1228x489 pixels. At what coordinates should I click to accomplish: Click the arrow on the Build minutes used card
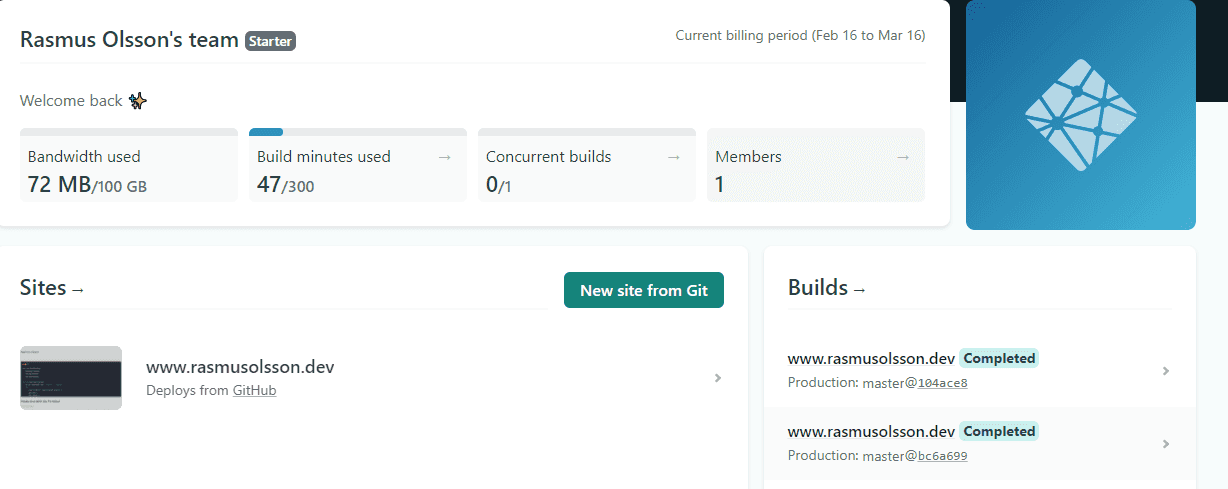[445, 157]
